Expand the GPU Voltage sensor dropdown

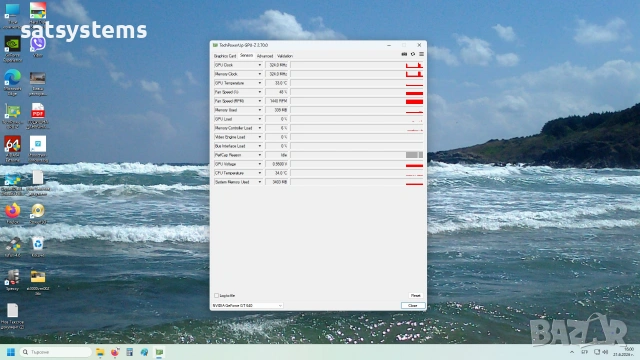coord(260,164)
